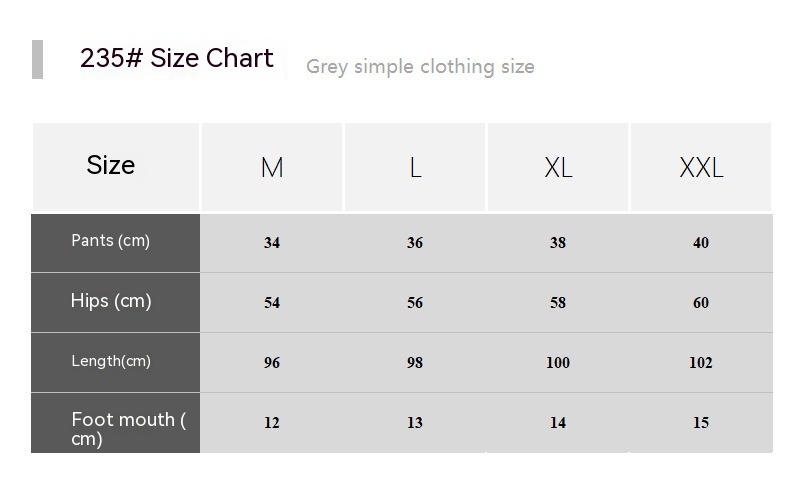Click the "Size" header cell
Screen dimensions: 802x478
coord(111,166)
